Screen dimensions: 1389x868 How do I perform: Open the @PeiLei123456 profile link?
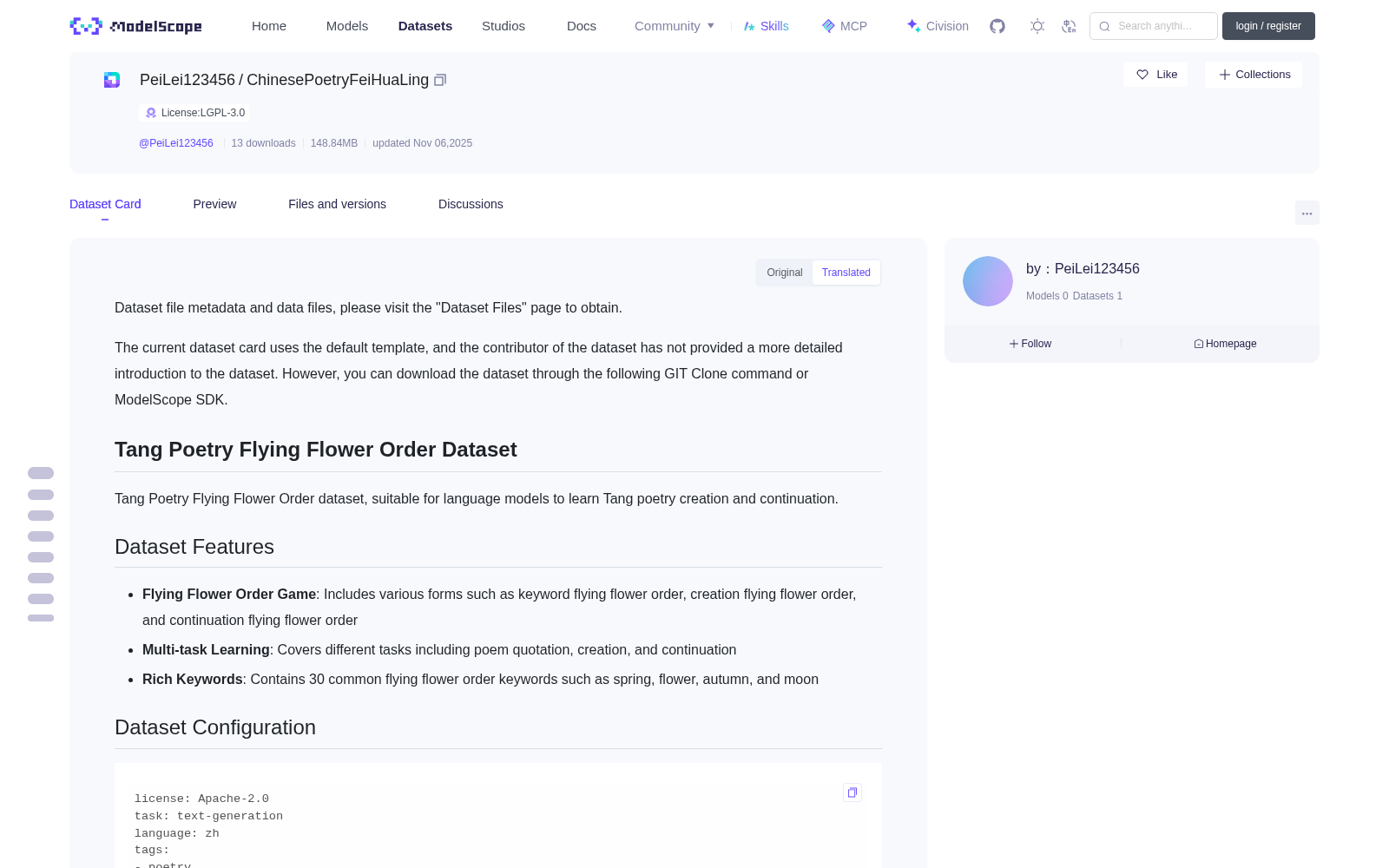tap(176, 143)
